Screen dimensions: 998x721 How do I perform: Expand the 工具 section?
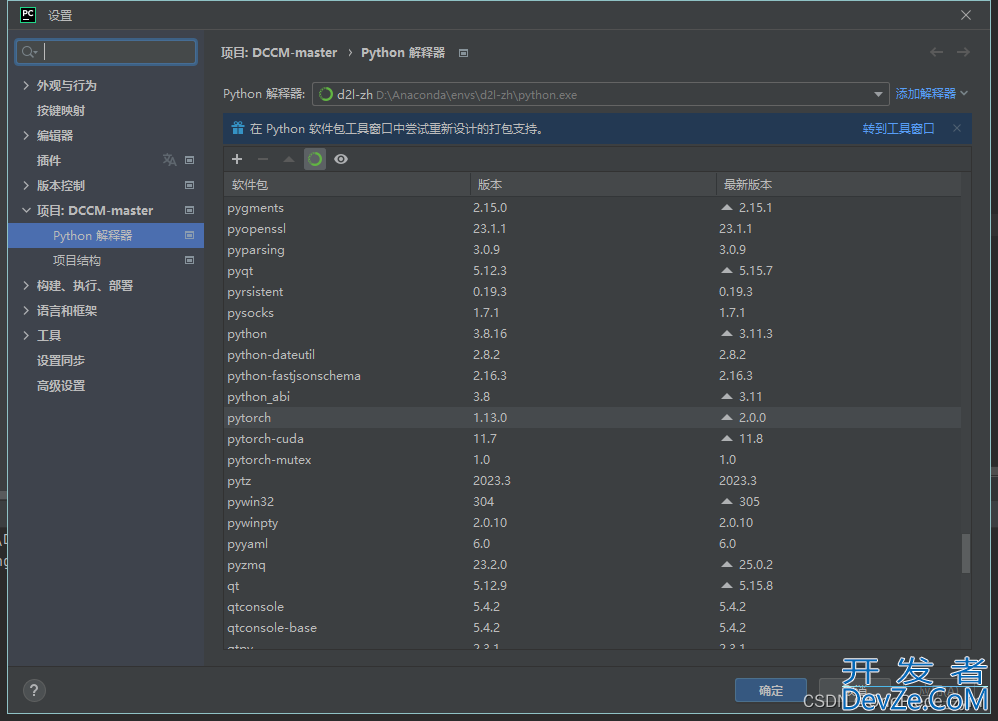[x=25, y=335]
